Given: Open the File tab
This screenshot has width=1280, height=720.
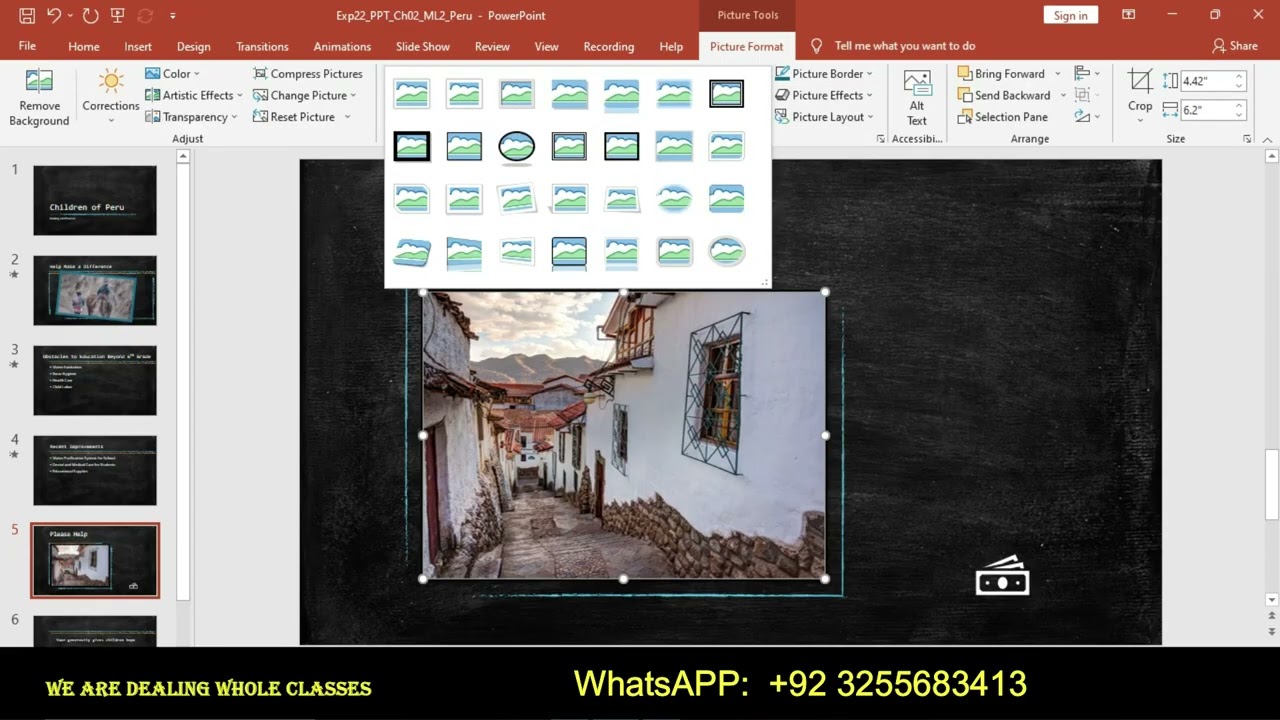Looking at the screenshot, I should [27, 46].
